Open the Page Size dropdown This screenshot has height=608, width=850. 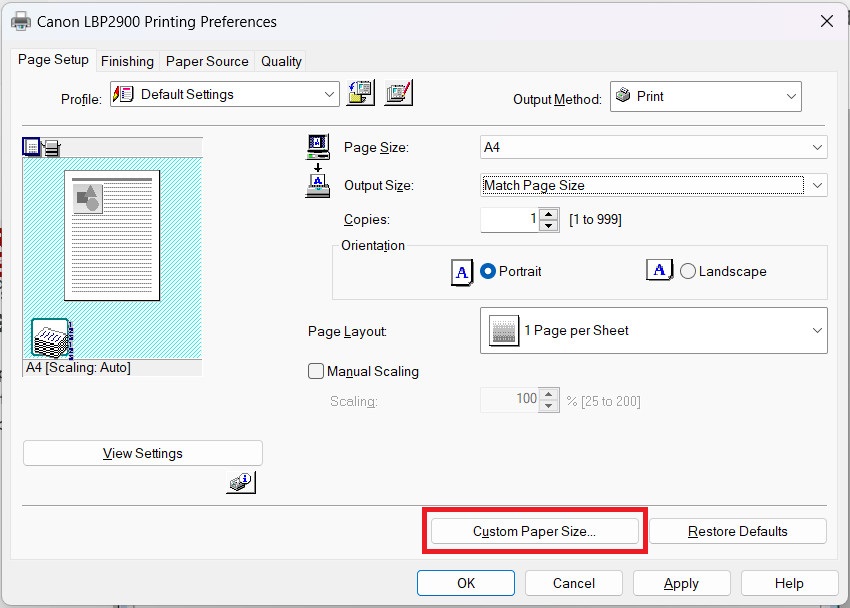[x=654, y=147]
